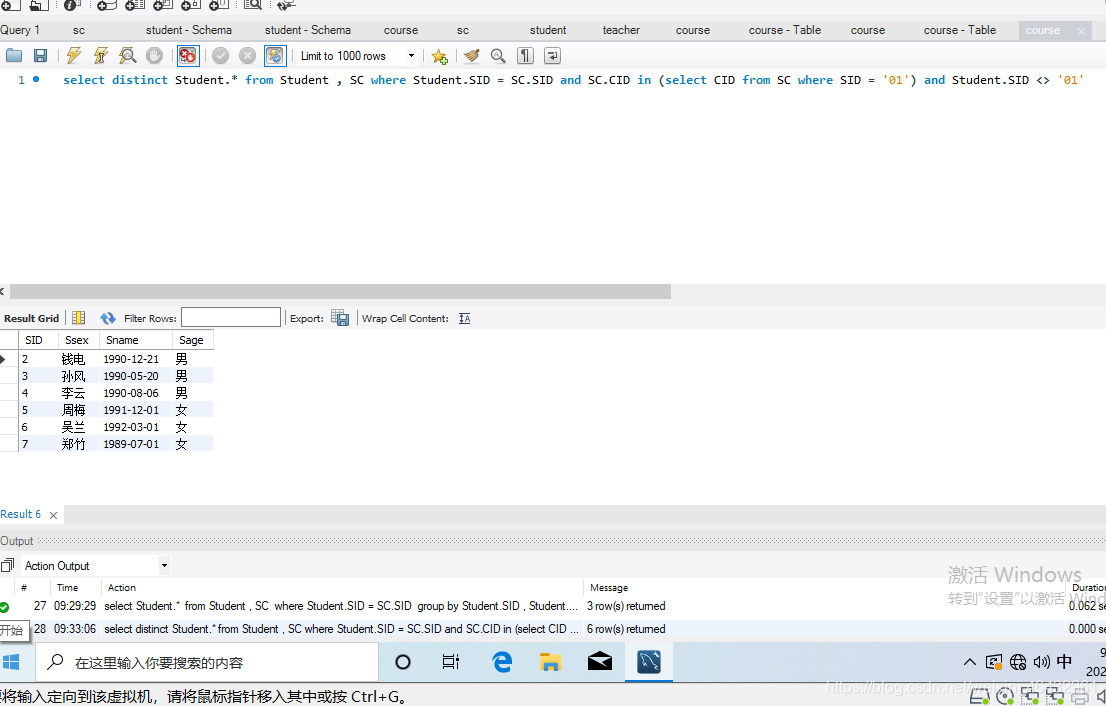Switch to the Result 6 tab
The height and width of the screenshot is (706, 1106).
point(20,514)
